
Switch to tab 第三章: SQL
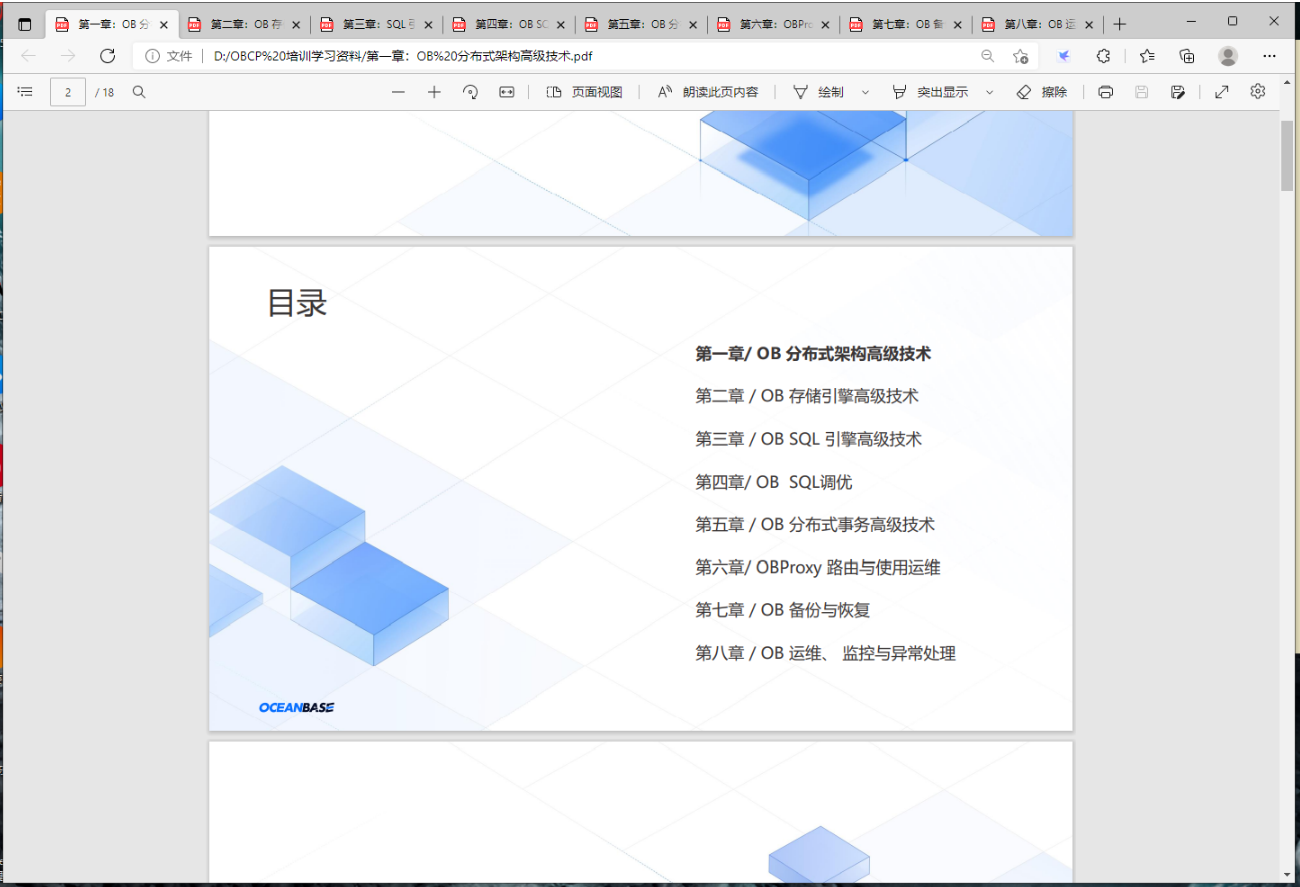point(377,25)
